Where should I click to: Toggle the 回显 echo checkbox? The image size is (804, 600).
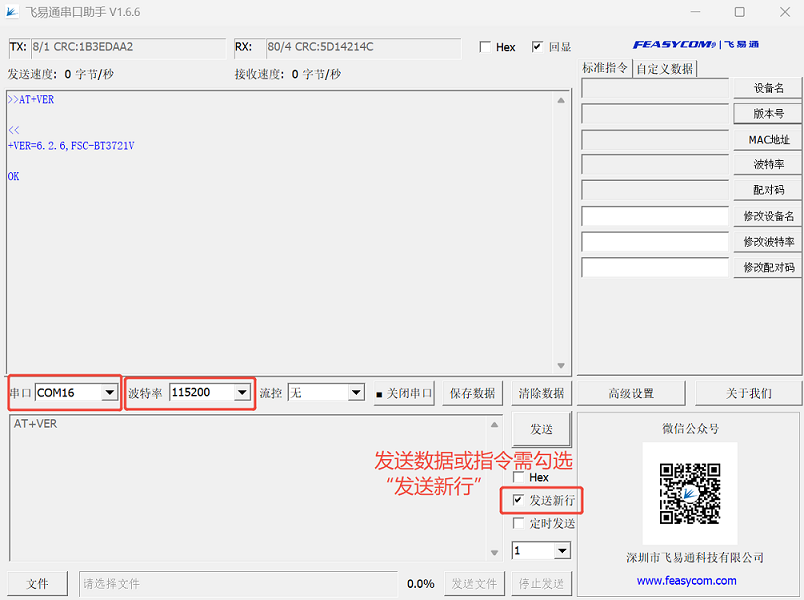[538, 47]
